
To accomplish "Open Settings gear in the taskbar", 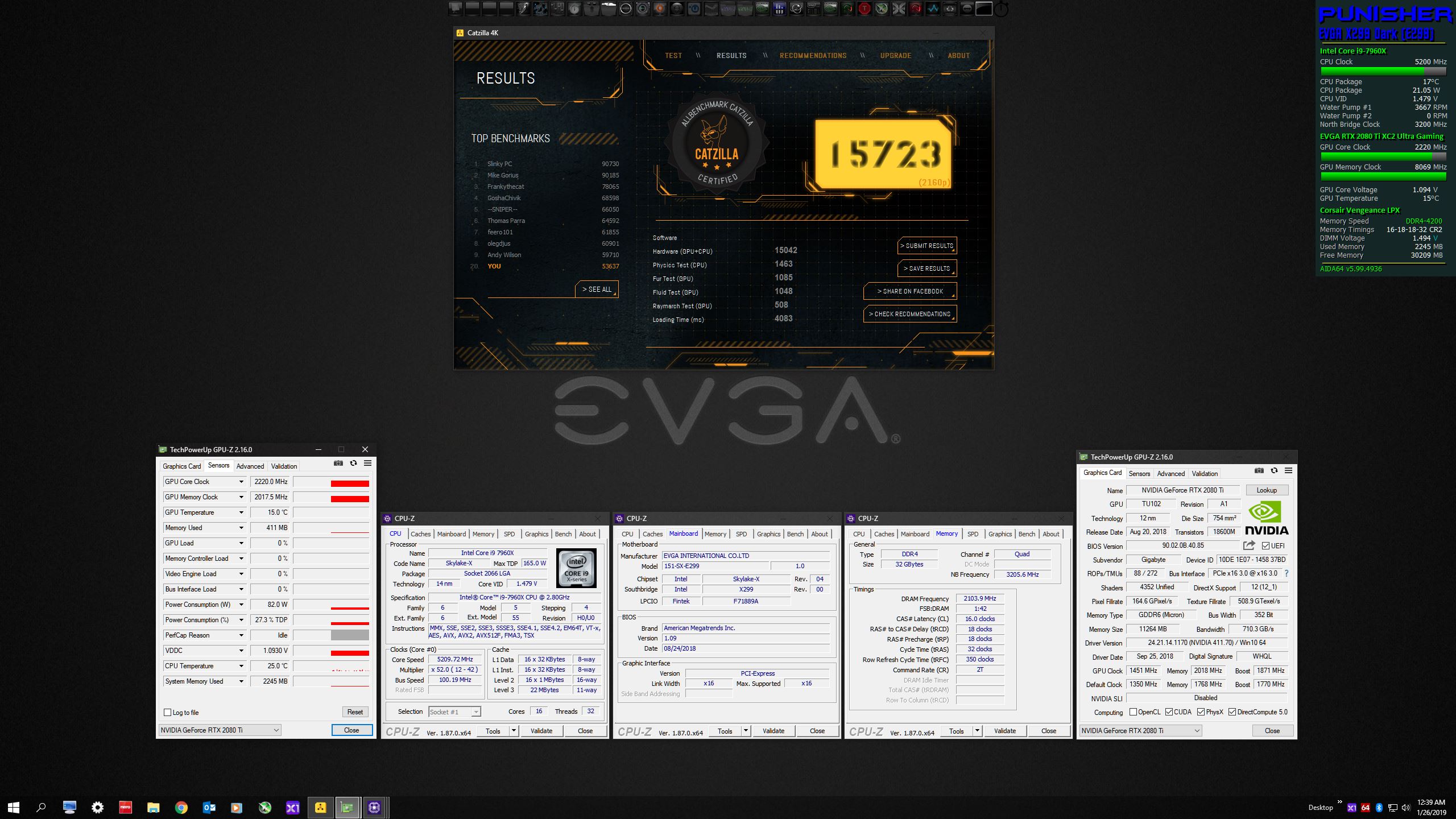I will 98,807.
